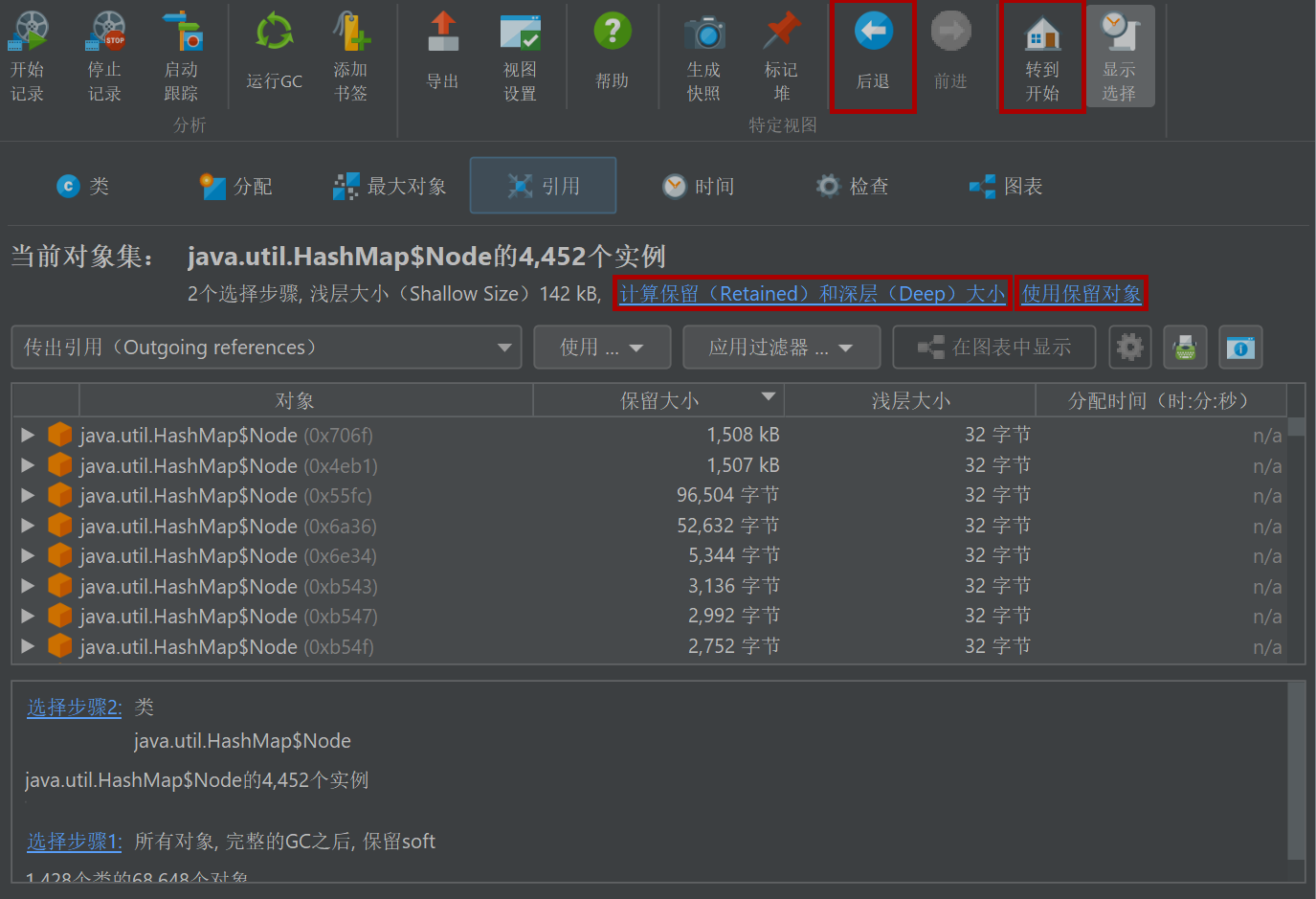Take a snapshot with 生成快照
Viewport: 1316px width, 899px height.
[x=703, y=56]
